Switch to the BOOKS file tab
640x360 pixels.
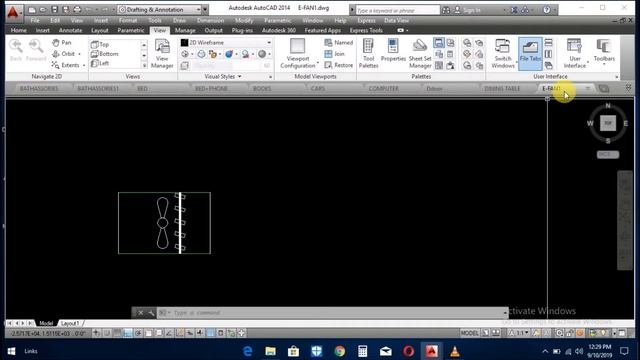coord(262,89)
